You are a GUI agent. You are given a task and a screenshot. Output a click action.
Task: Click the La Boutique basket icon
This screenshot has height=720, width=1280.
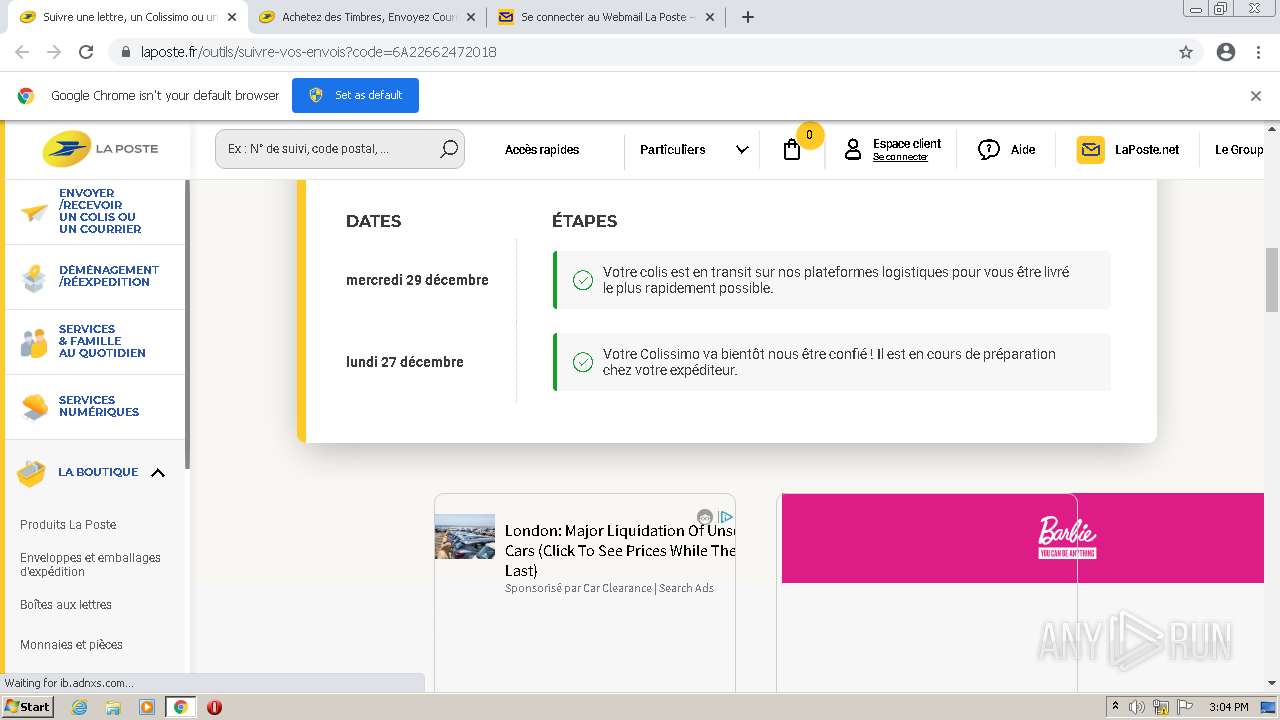[x=31, y=473]
